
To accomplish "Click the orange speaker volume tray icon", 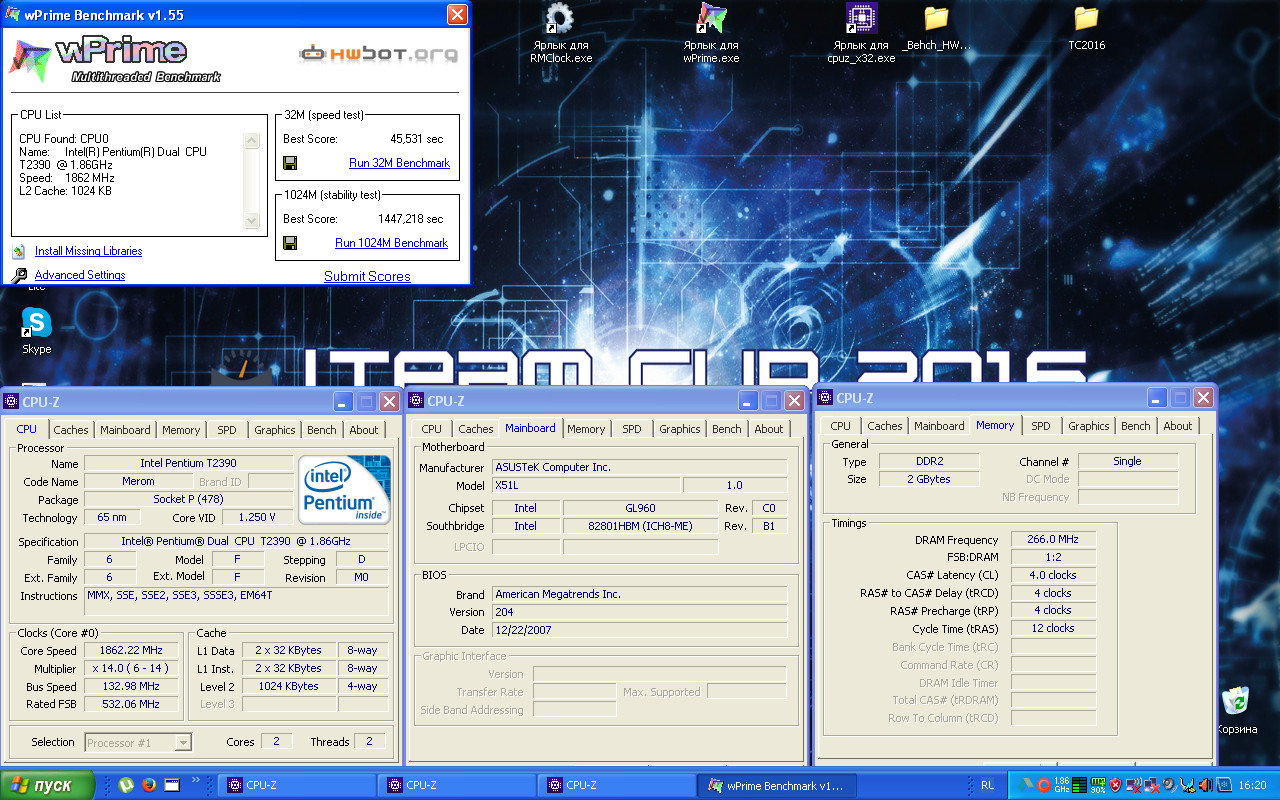I will point(1206,785).
